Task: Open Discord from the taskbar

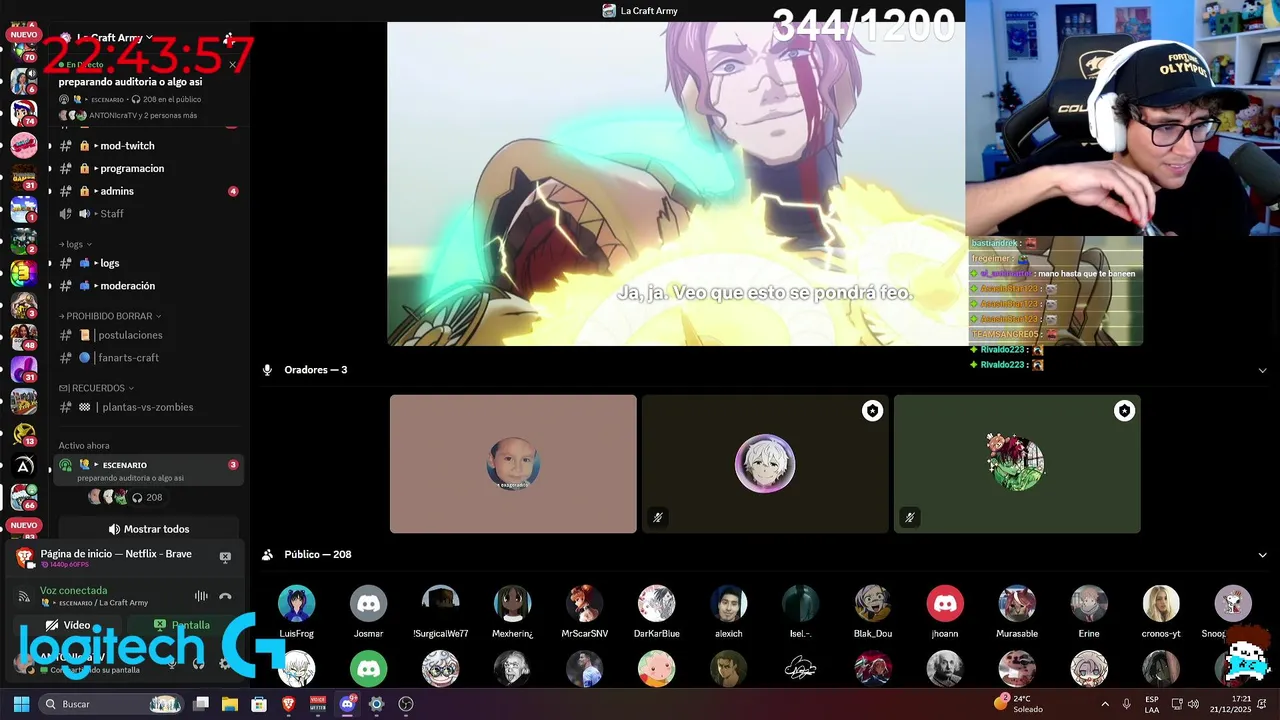Action: pyautogui.click(x=347, y=704)
